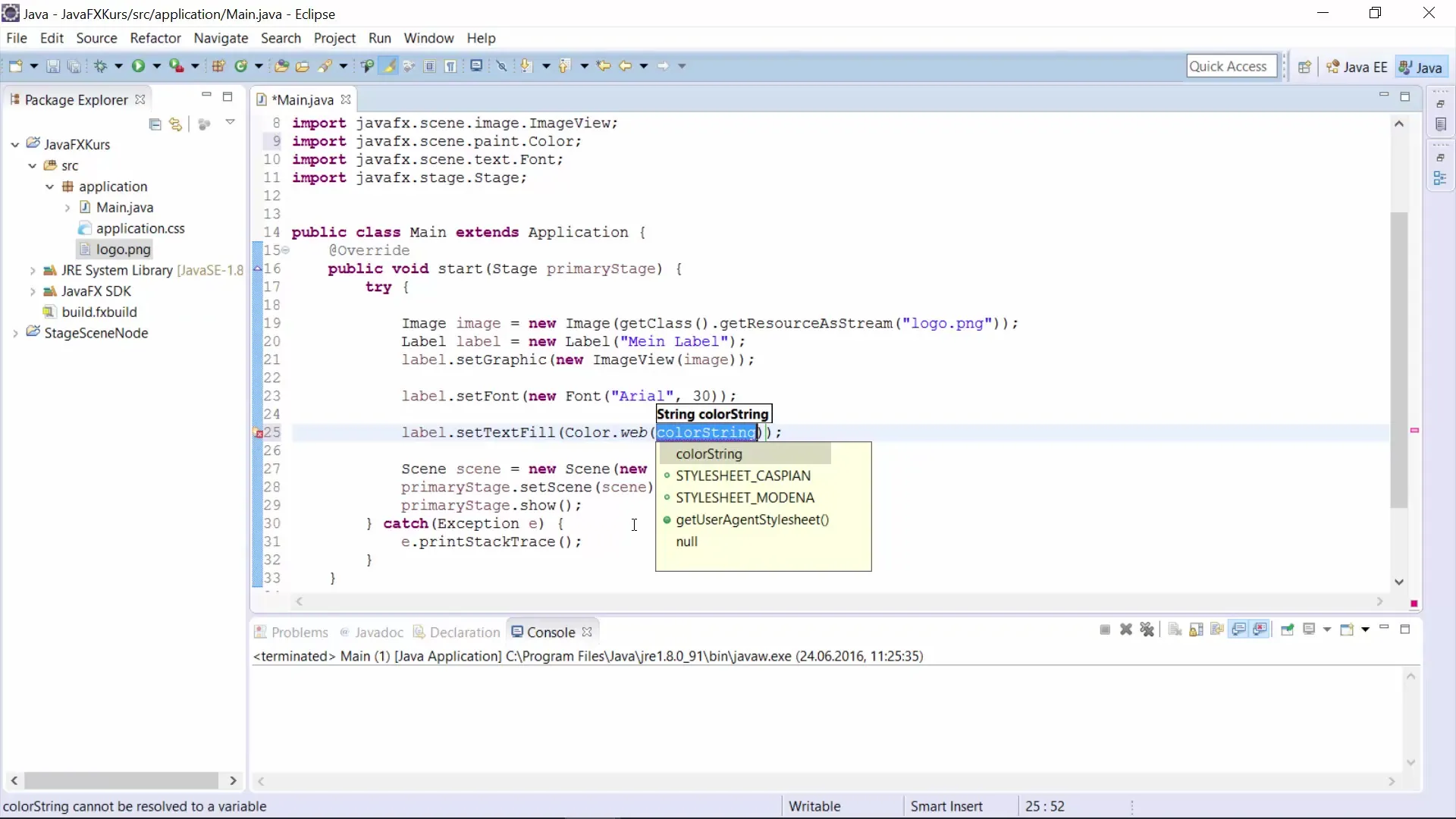Select STYLESHEET_CASPIAN from the proposal list
The image size is (1456, 819).
click(x=743, y=476)
